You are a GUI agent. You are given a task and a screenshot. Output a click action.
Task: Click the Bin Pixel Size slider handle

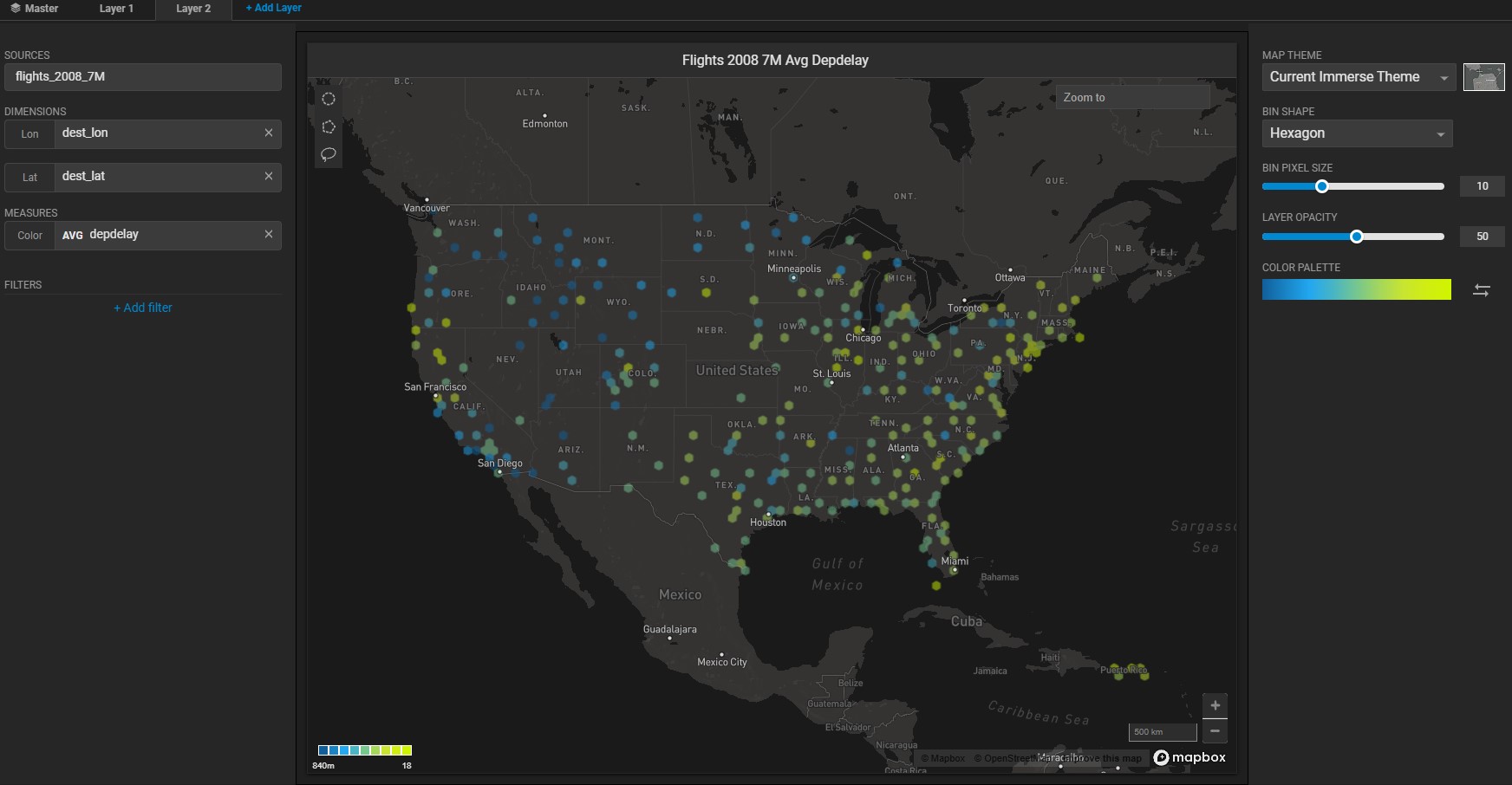(1322, 186)
